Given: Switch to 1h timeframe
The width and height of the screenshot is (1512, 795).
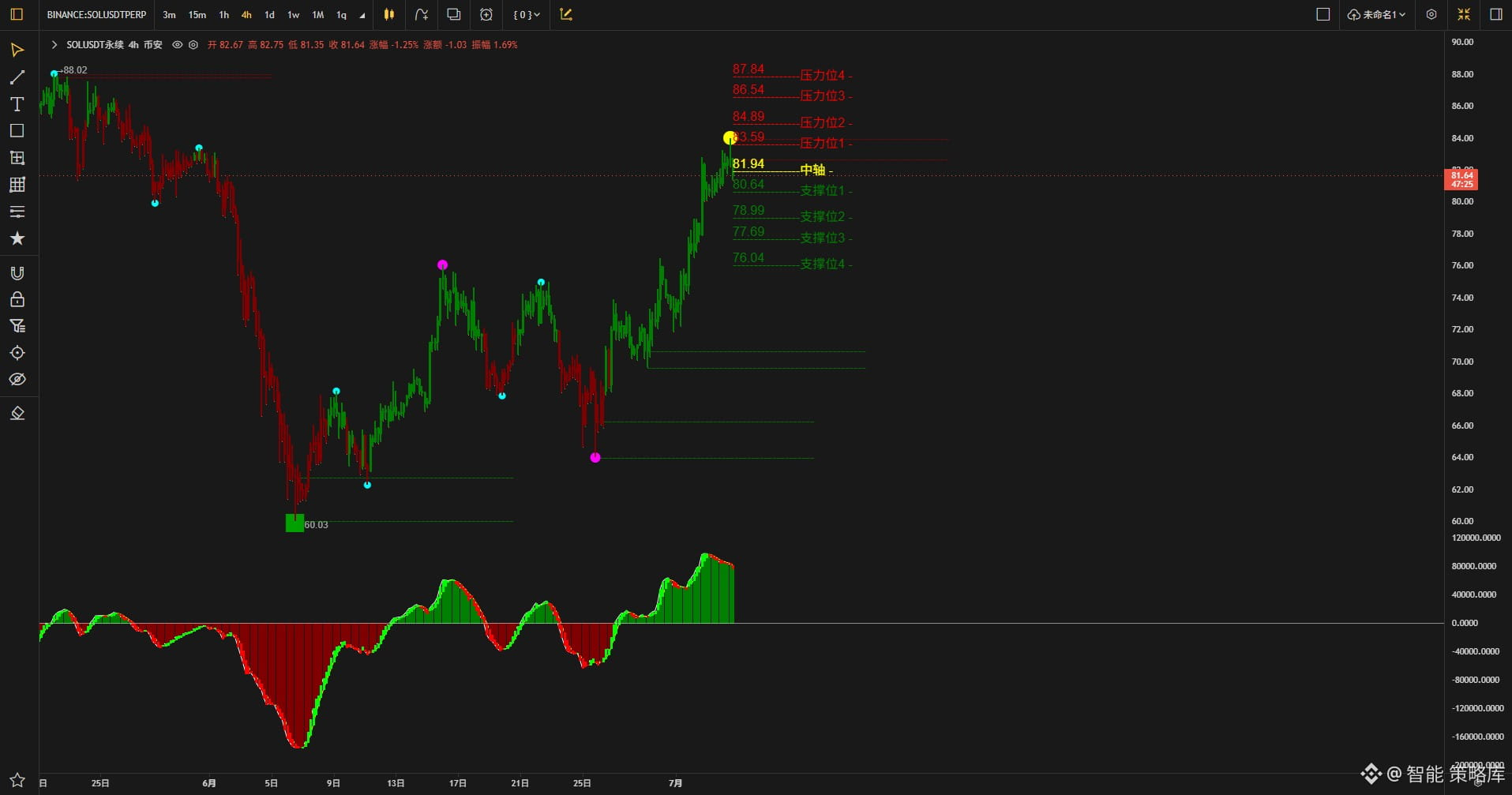Looking at the screenshot, I should [224, 15].
